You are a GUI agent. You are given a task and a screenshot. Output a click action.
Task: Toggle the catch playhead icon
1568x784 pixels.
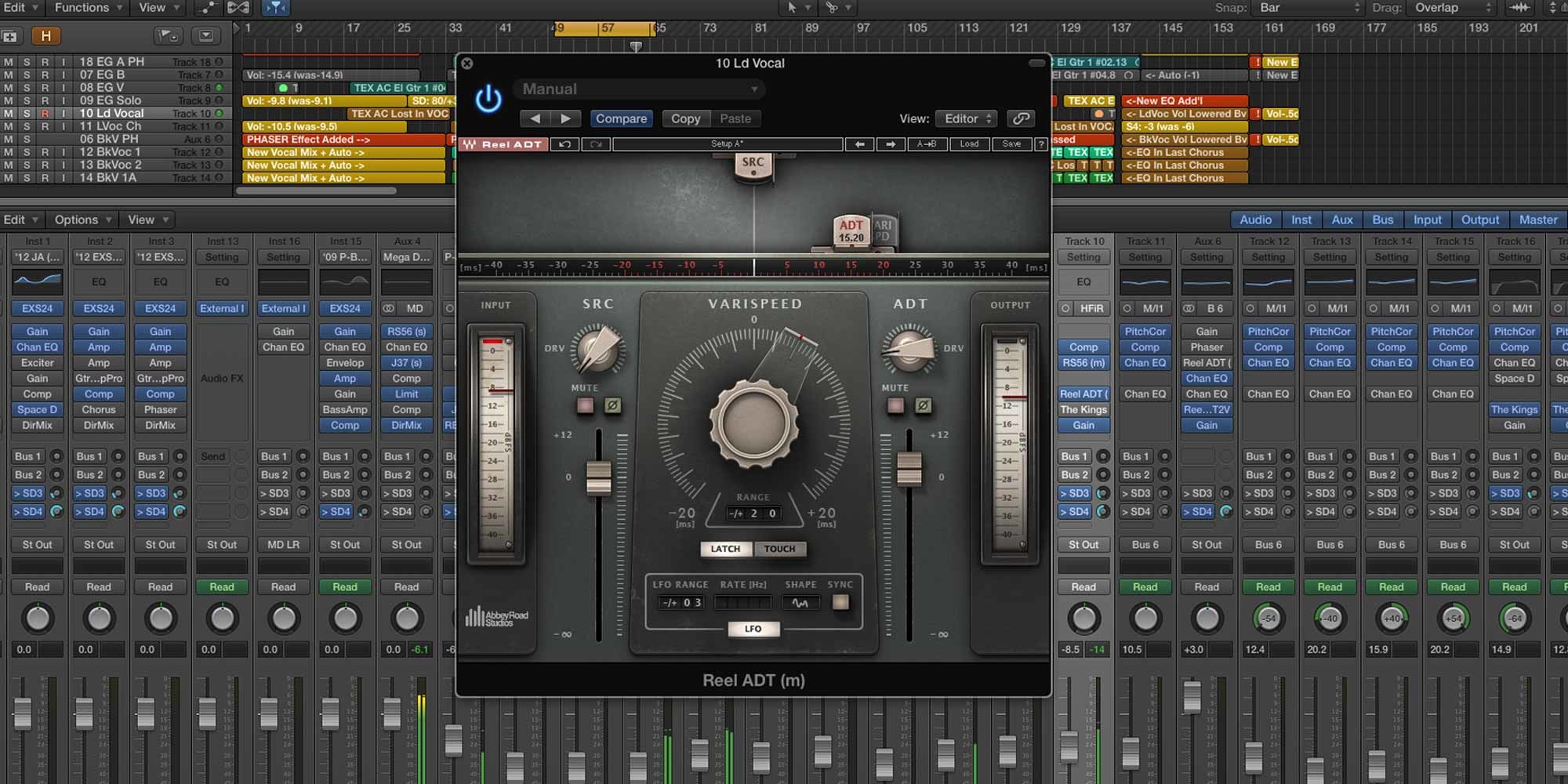click(275, 8)
